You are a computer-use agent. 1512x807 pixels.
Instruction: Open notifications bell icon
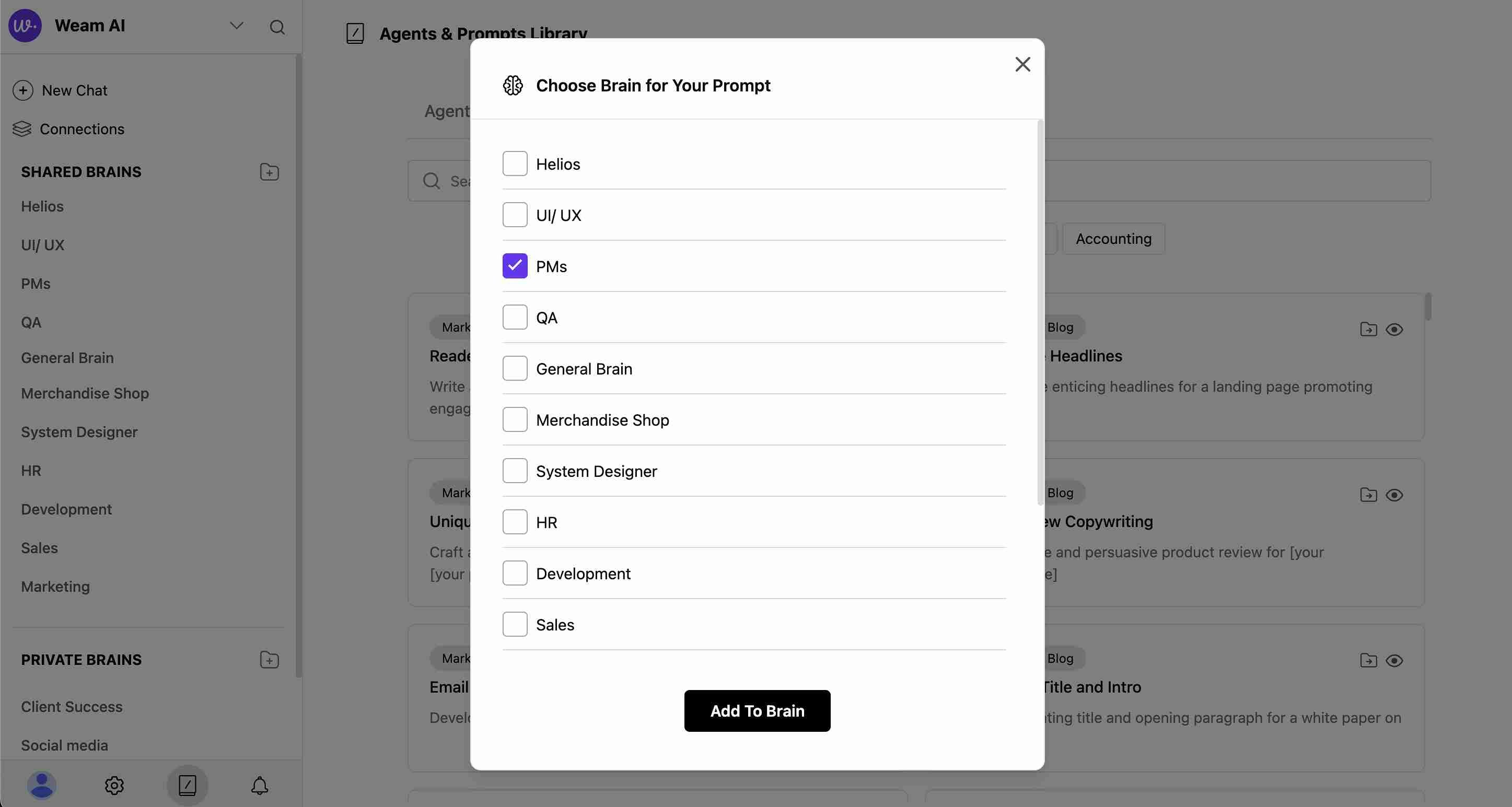tap(260, 785)
